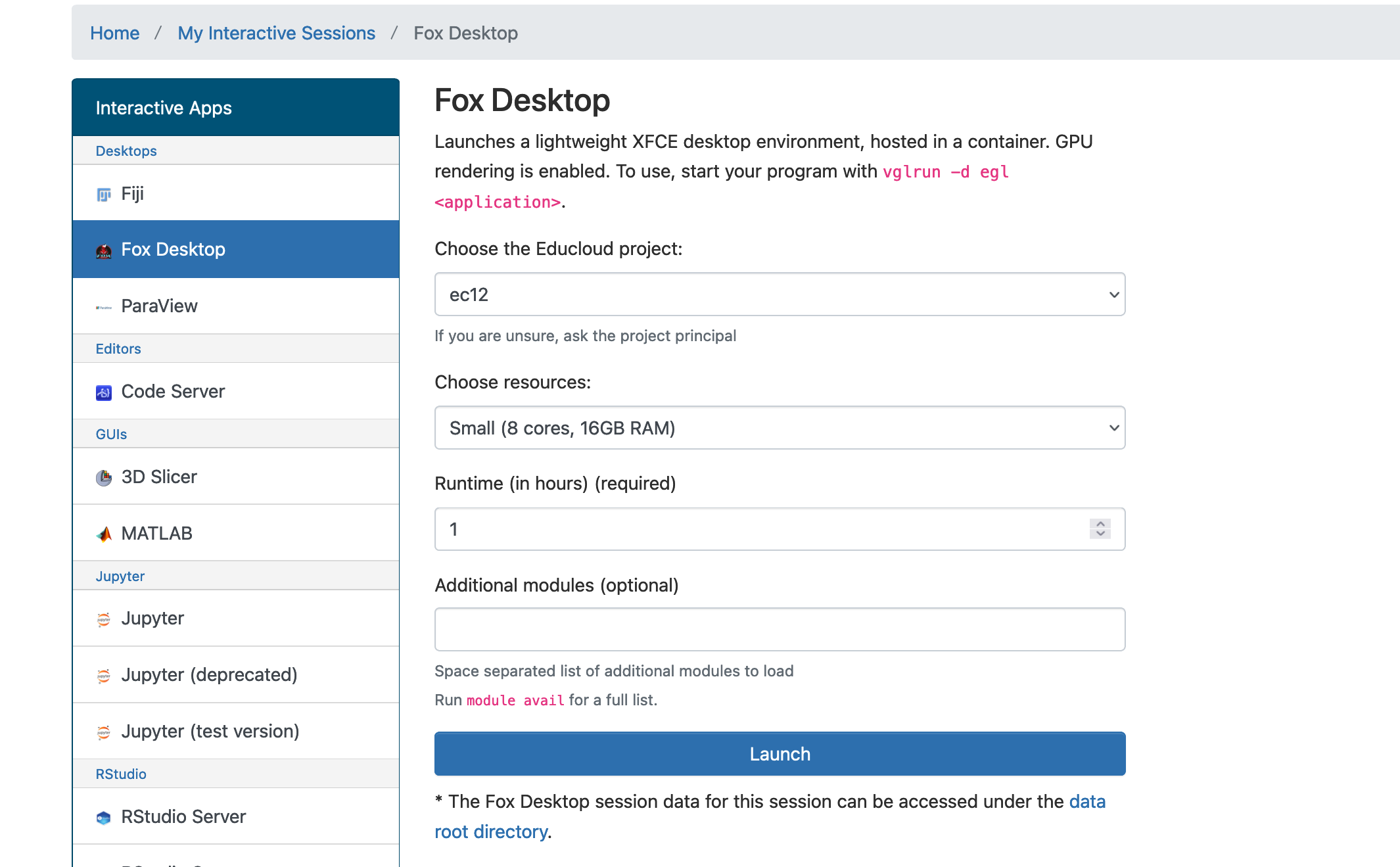The width and height of the screenshot is (1400, 867).
Task: Click the RStudio Server icon
Action: 104,818
